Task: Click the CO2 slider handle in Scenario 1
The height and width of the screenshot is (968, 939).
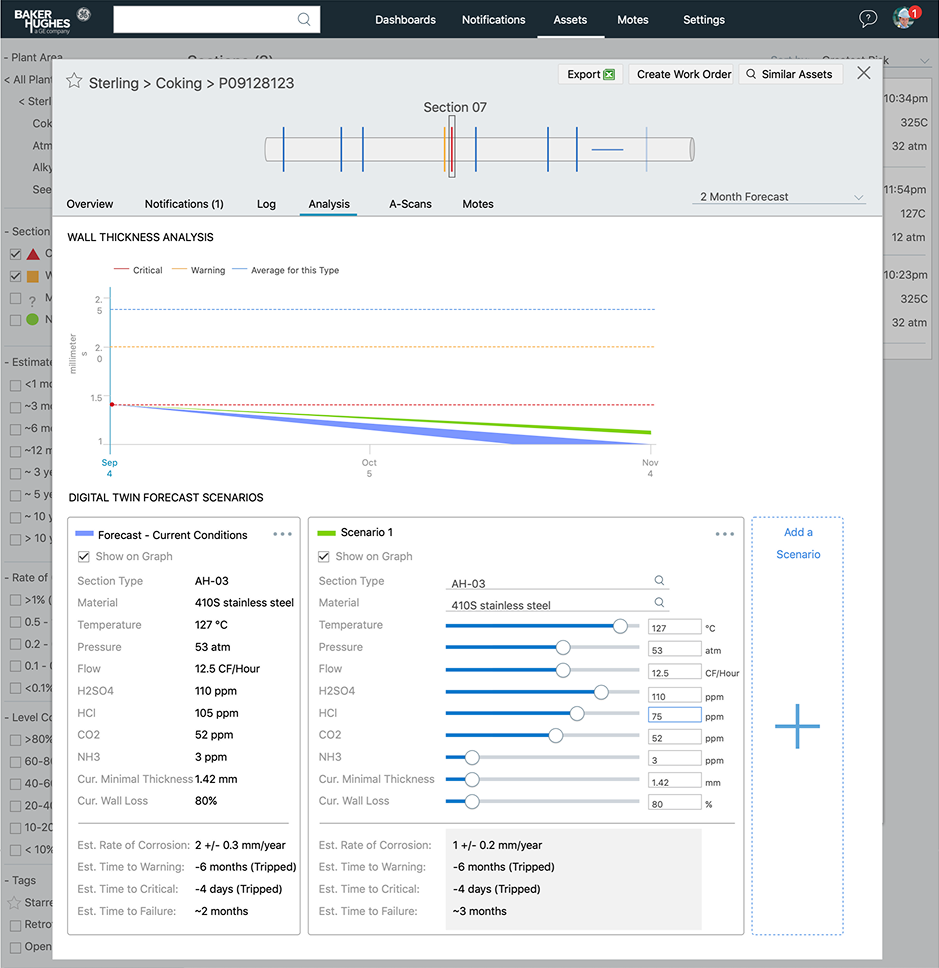Action: click(x=556, y=735)
